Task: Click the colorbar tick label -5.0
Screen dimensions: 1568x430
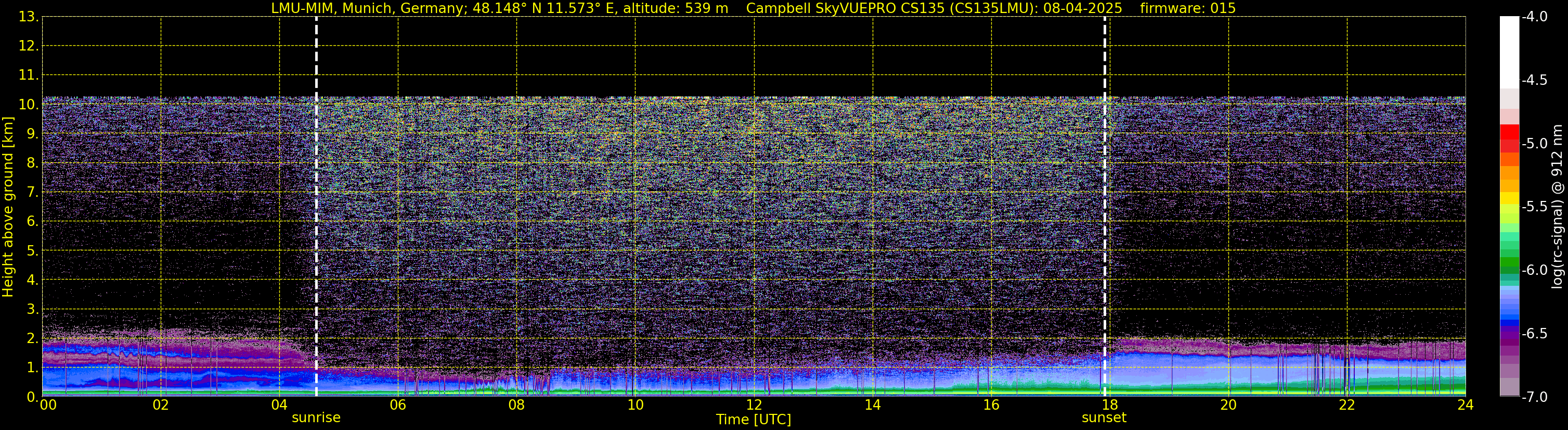Action: [x=1534, y=144]
